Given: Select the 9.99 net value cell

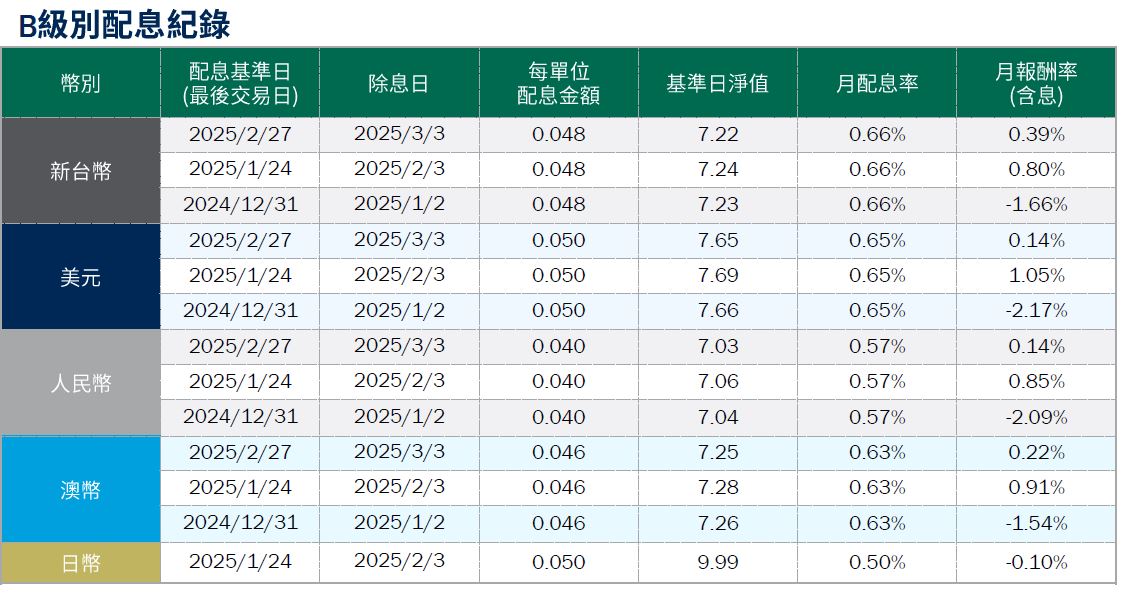Looking at the screenshot, I should click(x=717, y=563).
